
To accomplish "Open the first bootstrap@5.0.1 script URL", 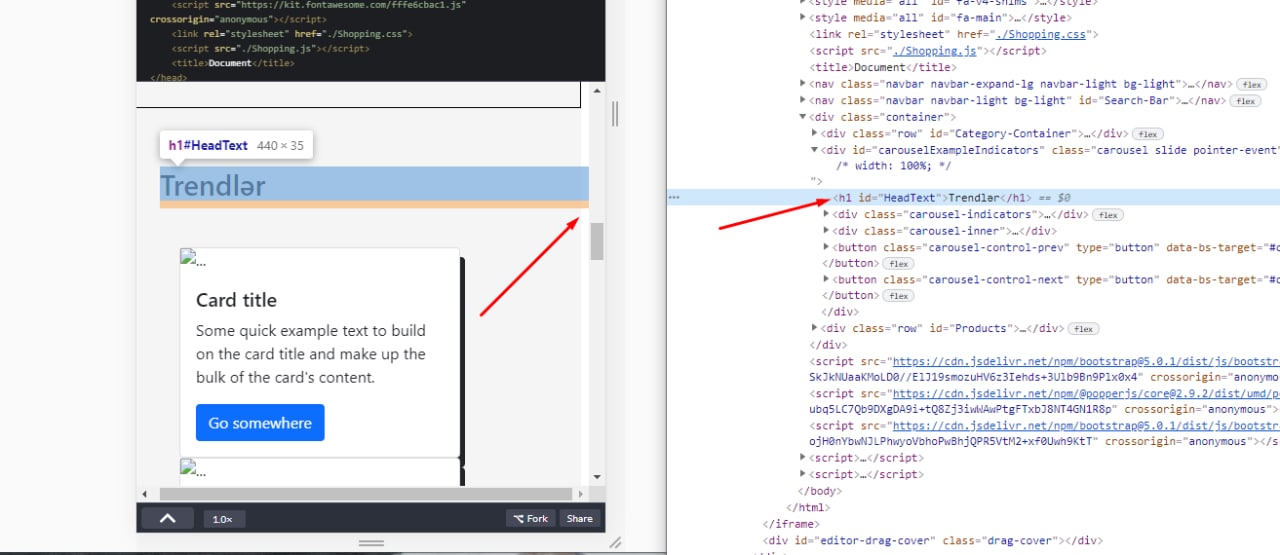I will (x=1086, y=361).
